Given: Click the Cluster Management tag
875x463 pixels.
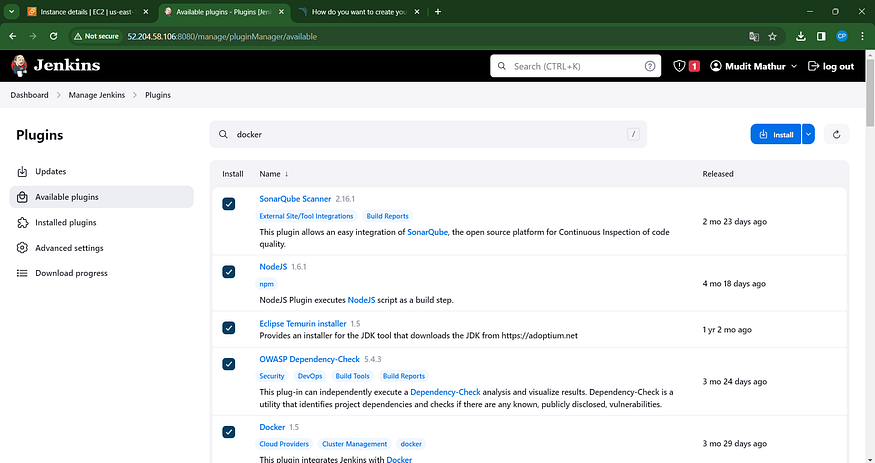Looking at the screenshot, I should click(354, 444).
